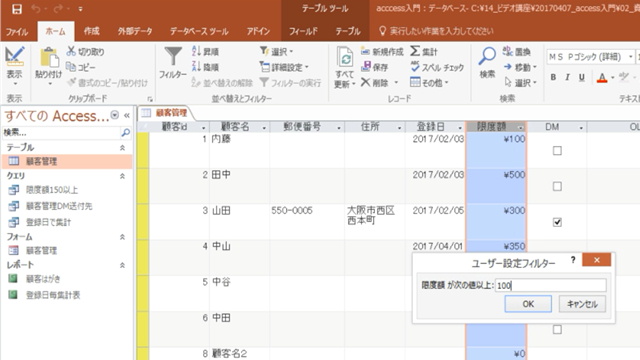Open 登録日 column dropdown arrow

point(460,128)
